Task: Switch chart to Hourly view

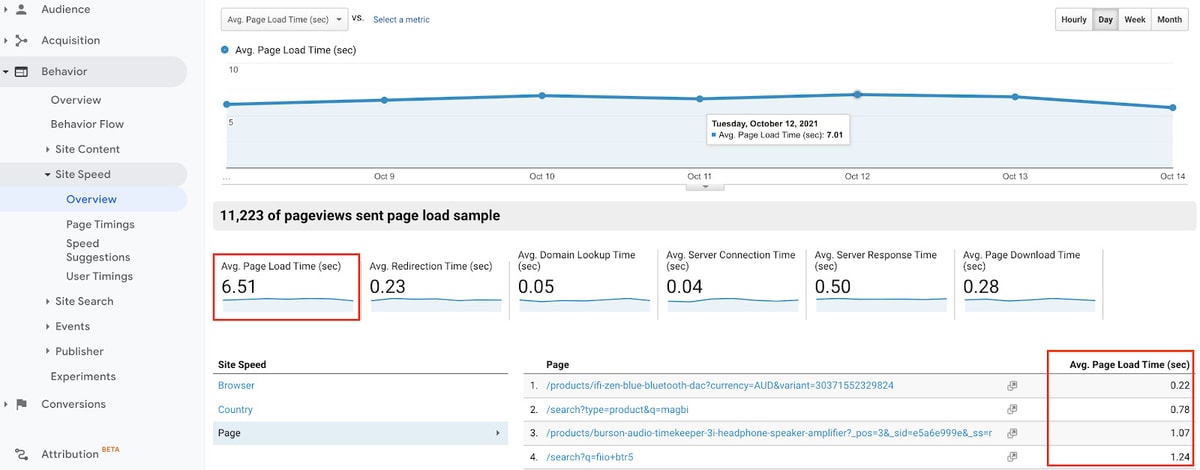Action: click(x=1074, y=19)
